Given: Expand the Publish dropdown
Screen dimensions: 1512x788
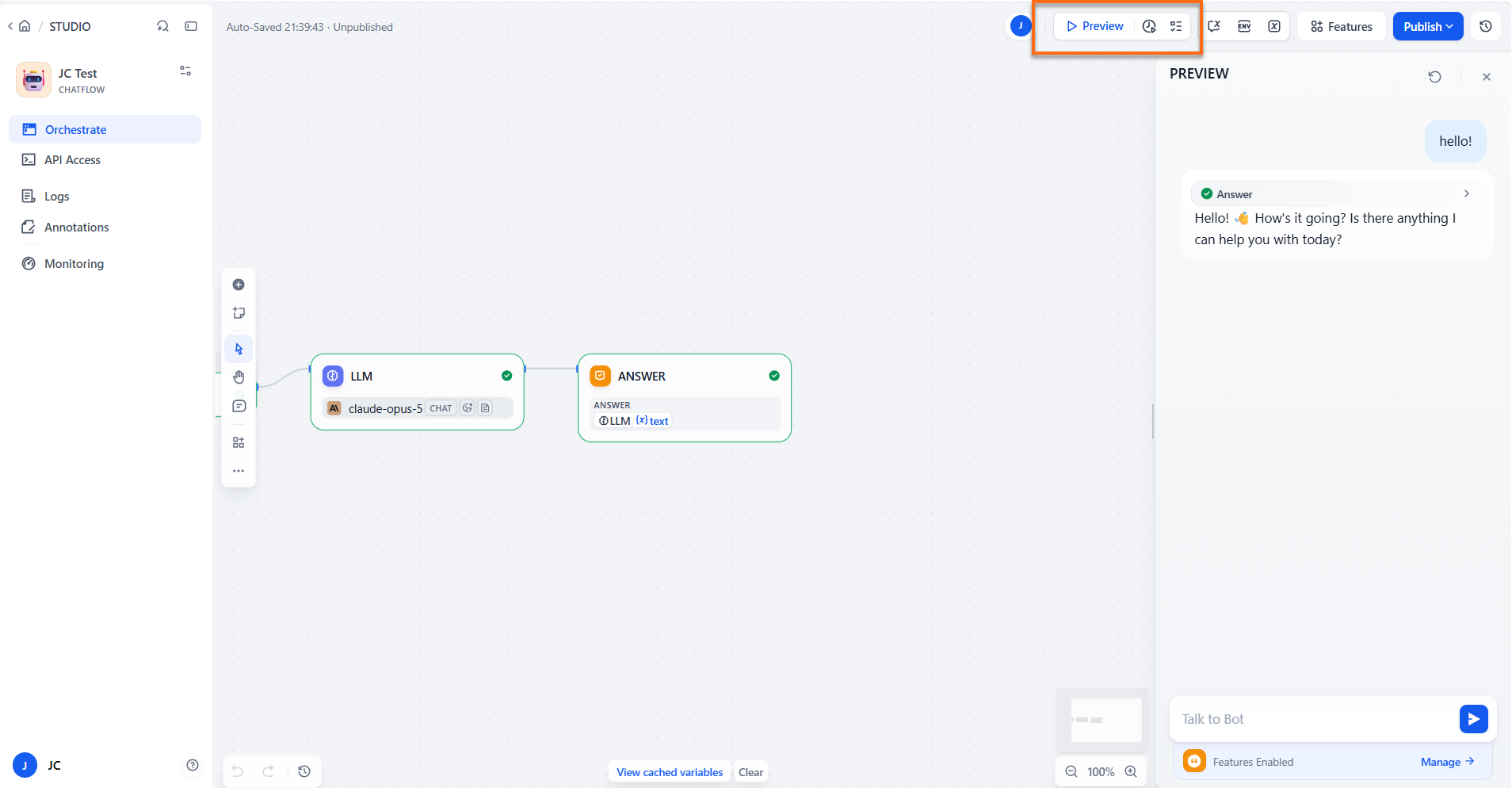Looking at the screenshot, I should click(1428, 26).
